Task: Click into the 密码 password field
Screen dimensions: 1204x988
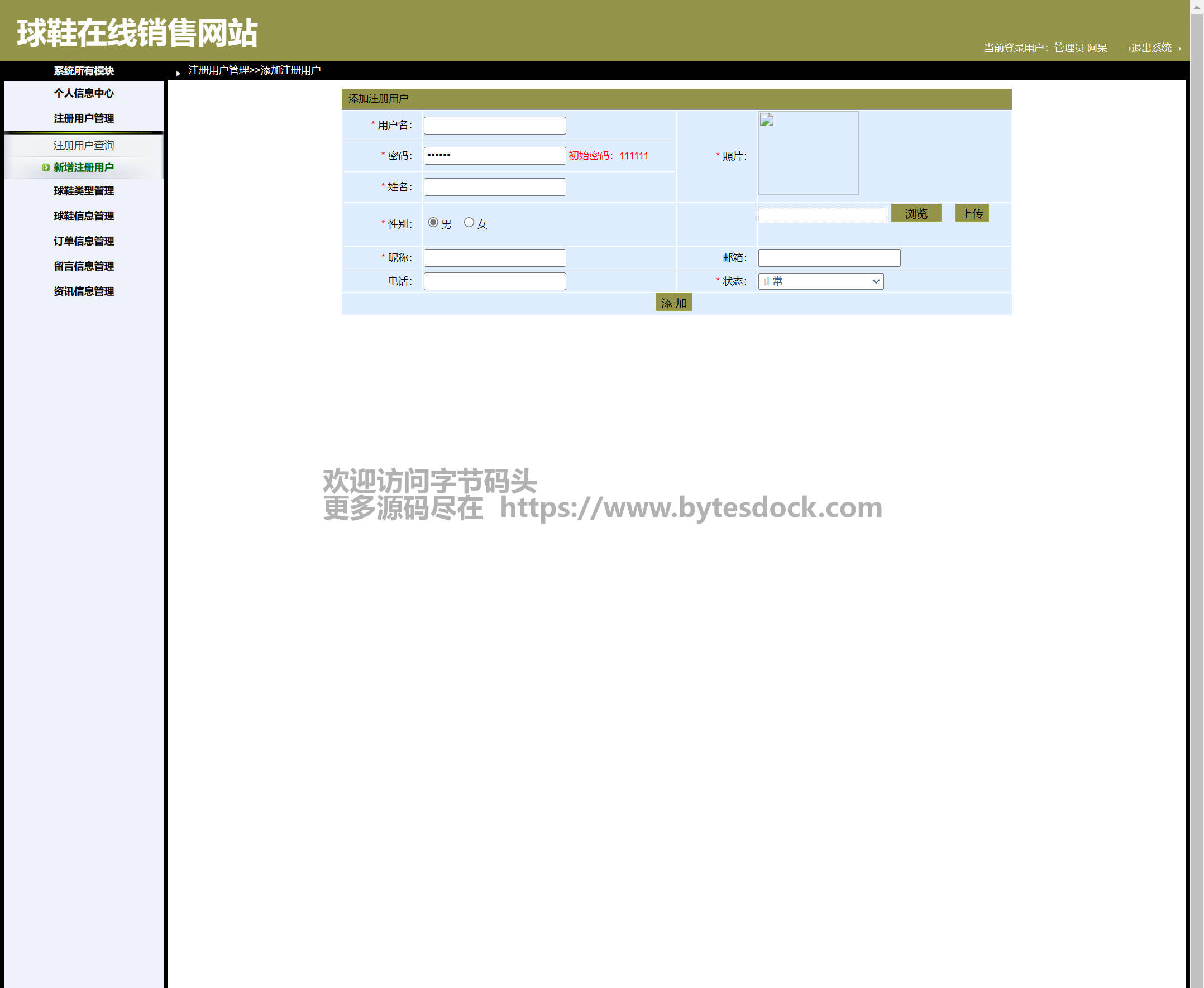Action: click(x=495, y=155)
